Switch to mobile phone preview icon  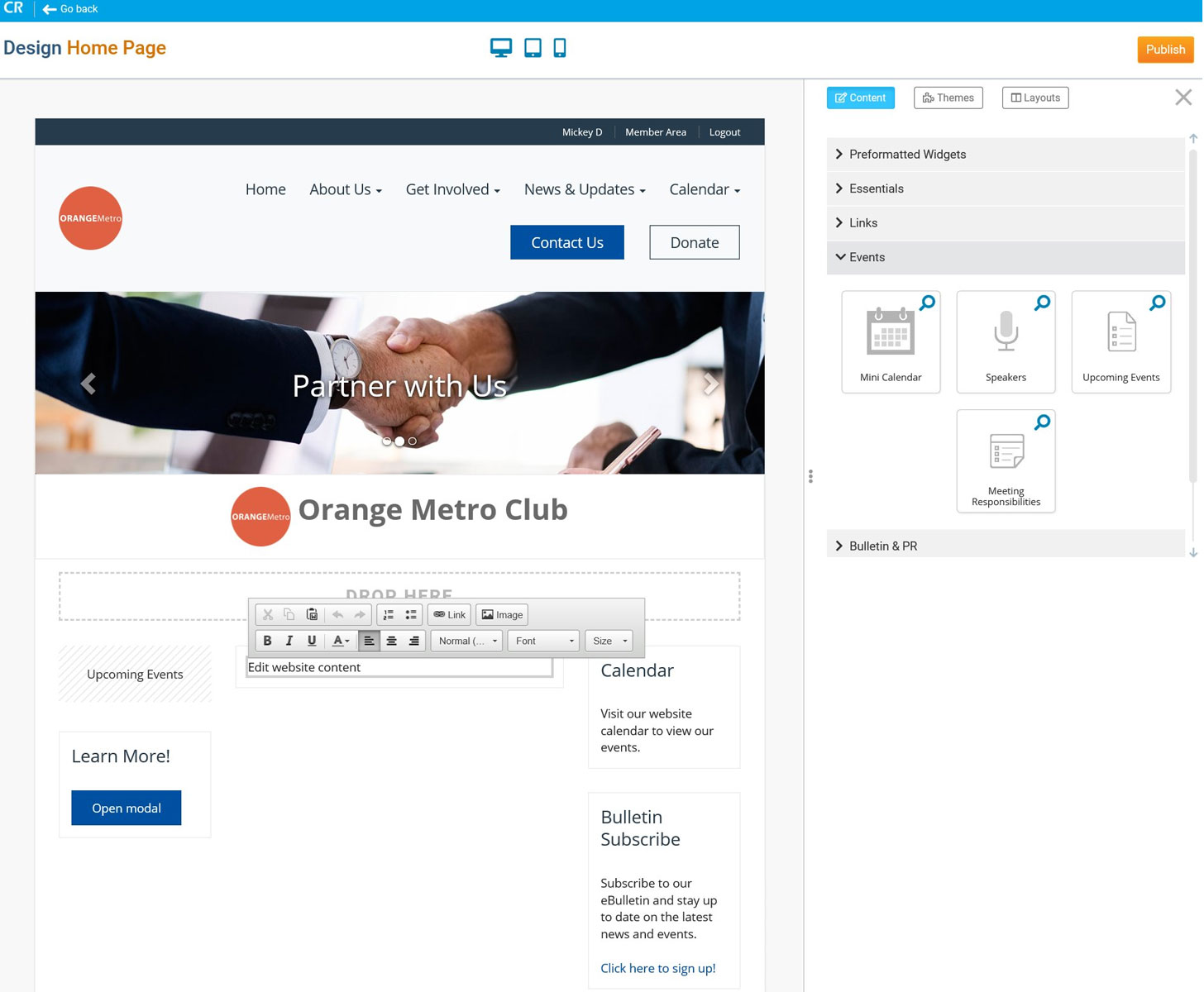560,48
